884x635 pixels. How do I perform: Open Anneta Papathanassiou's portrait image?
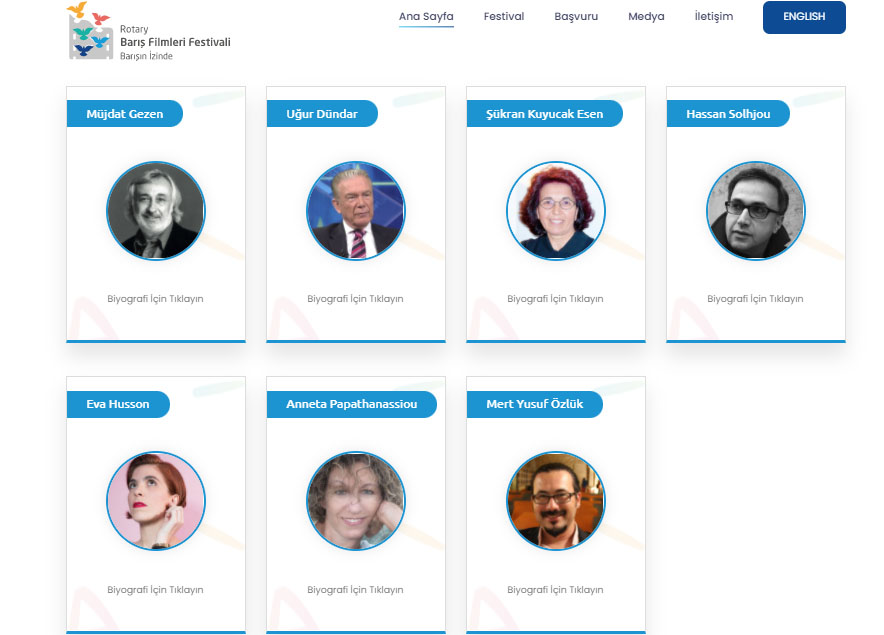click(356, 501)
